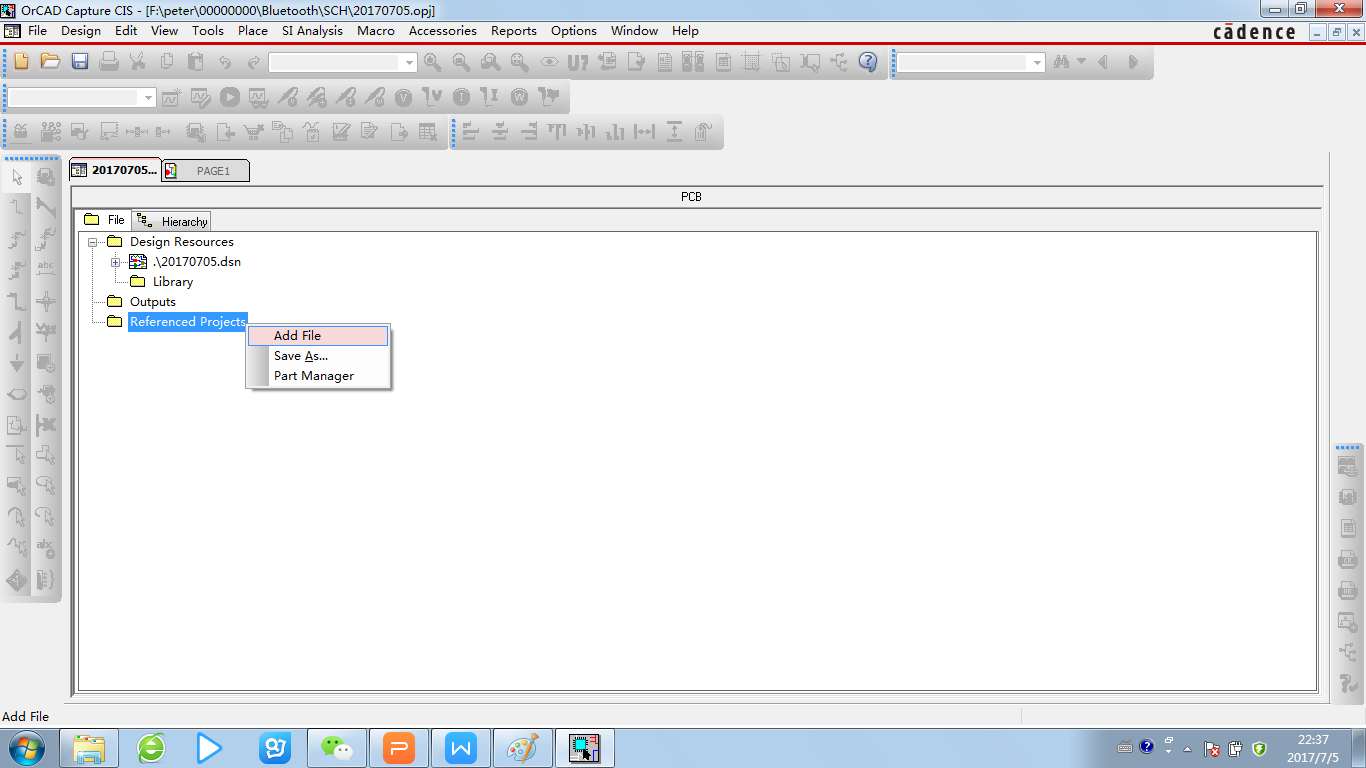Click the Place Ground palette icon
1366x768 pixels.
pos(17,362)
